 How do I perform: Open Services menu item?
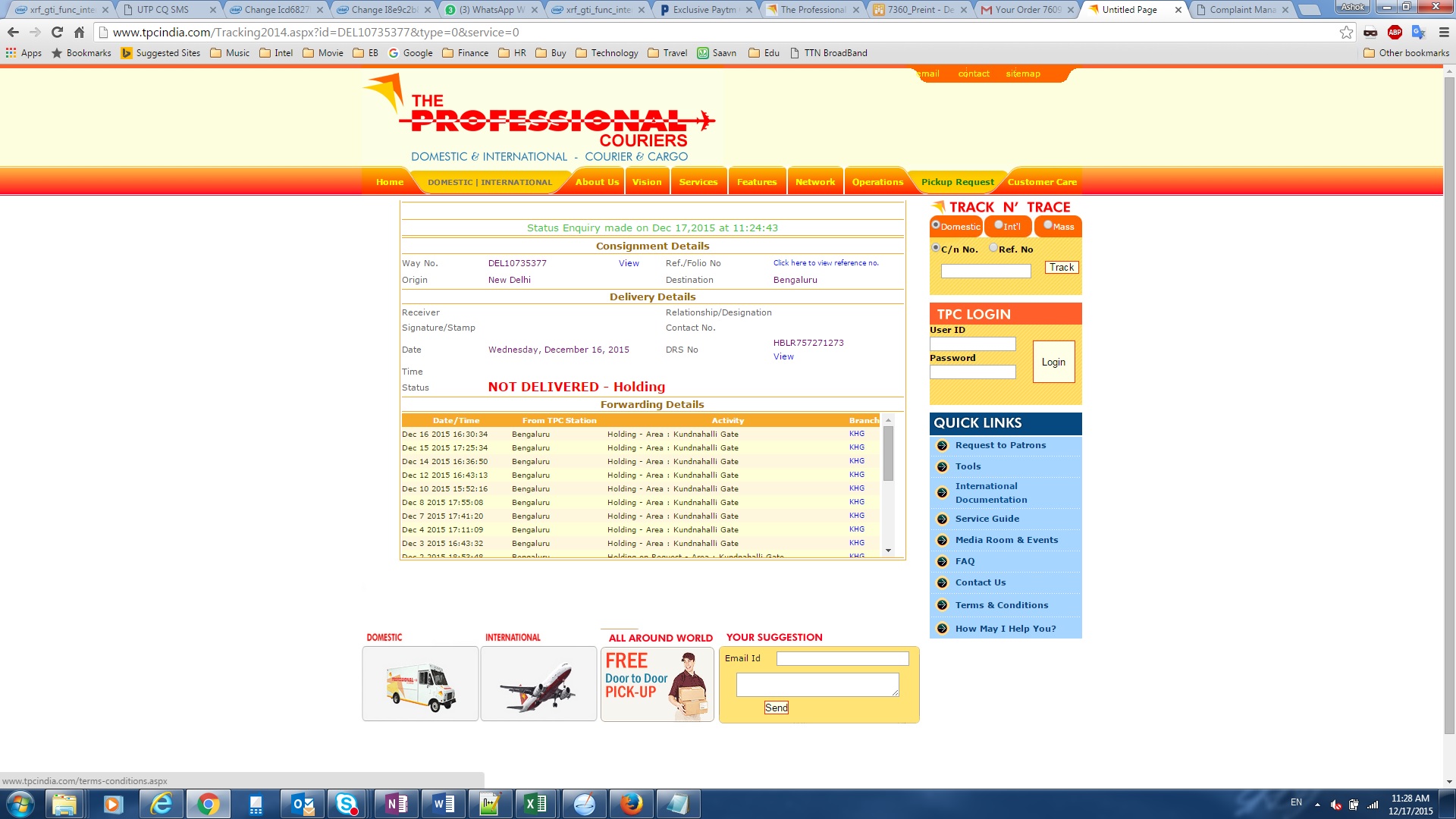click(698, 182)
